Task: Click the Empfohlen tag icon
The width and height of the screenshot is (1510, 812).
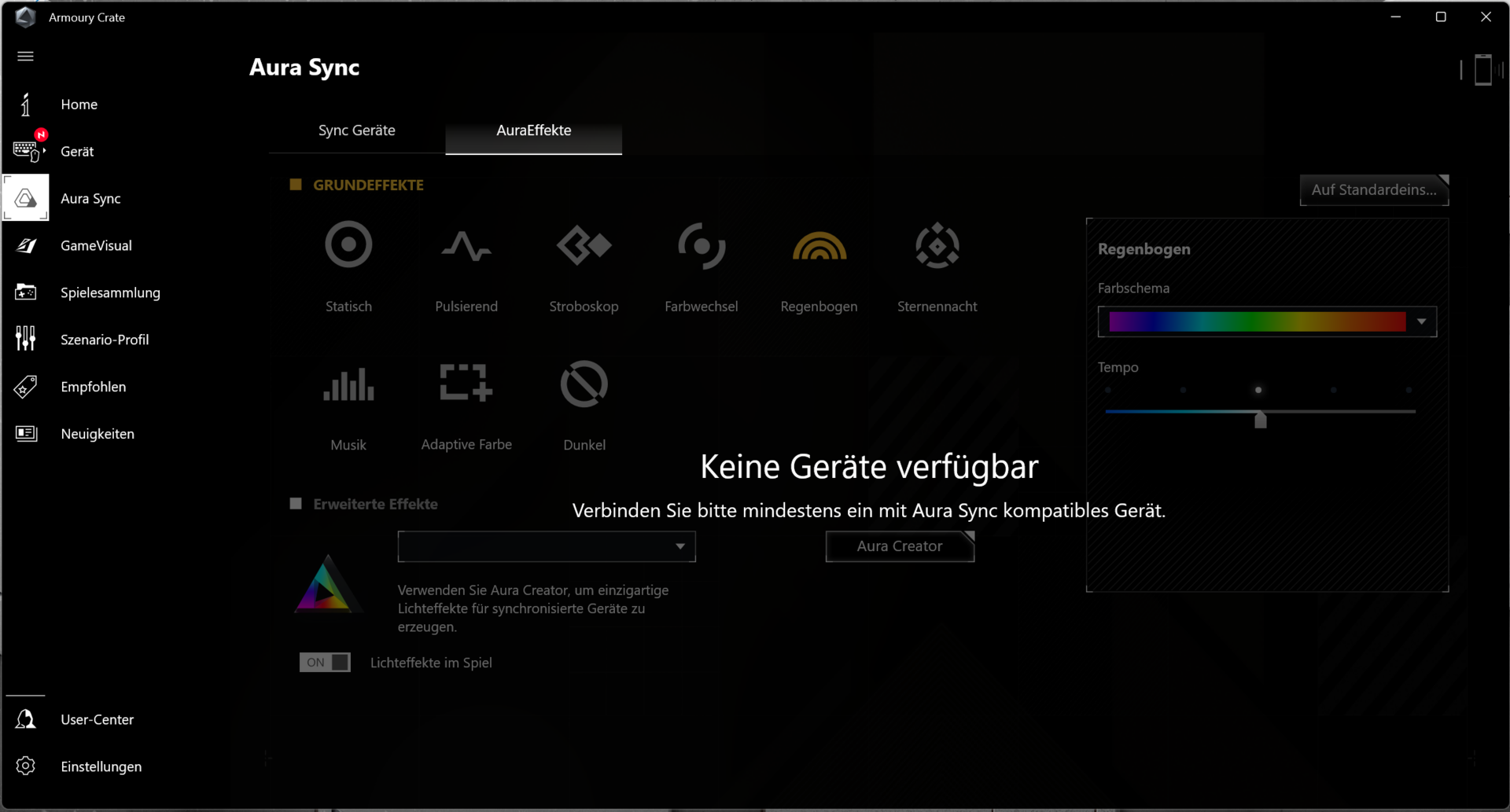Action: [x=25, y=387]
